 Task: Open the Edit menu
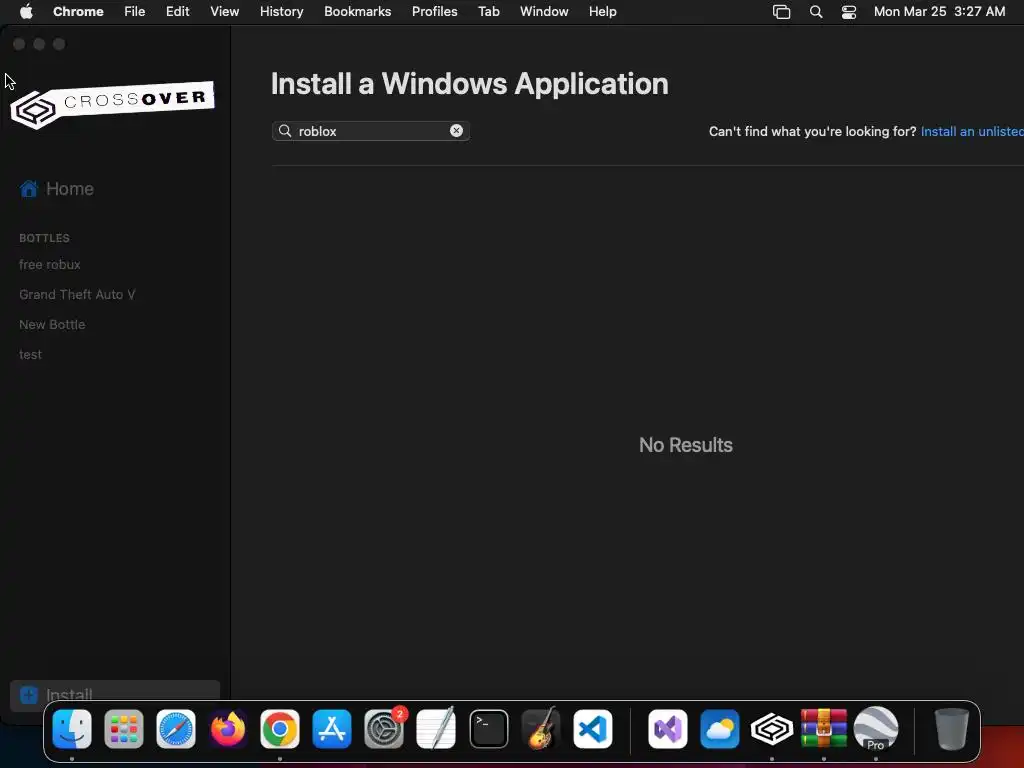(x=178, y=11)
